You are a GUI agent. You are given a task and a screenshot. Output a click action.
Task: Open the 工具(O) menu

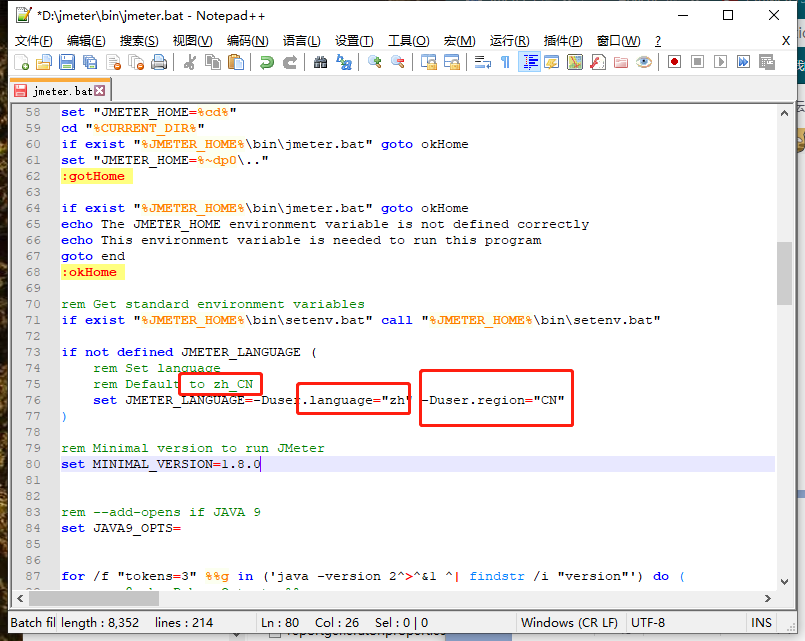point(409,41)
